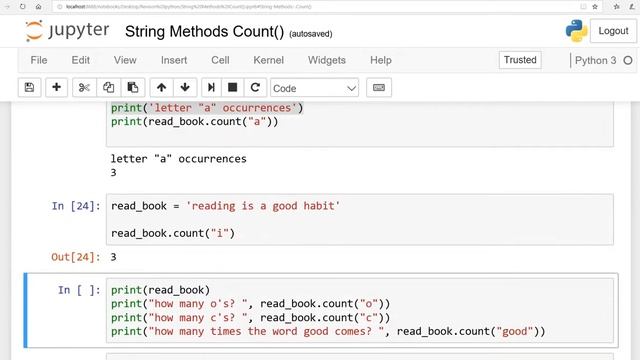The image size is (640, 360).
Task: Click the kernel idle indicator circle
Action: [x=628, y=60]
